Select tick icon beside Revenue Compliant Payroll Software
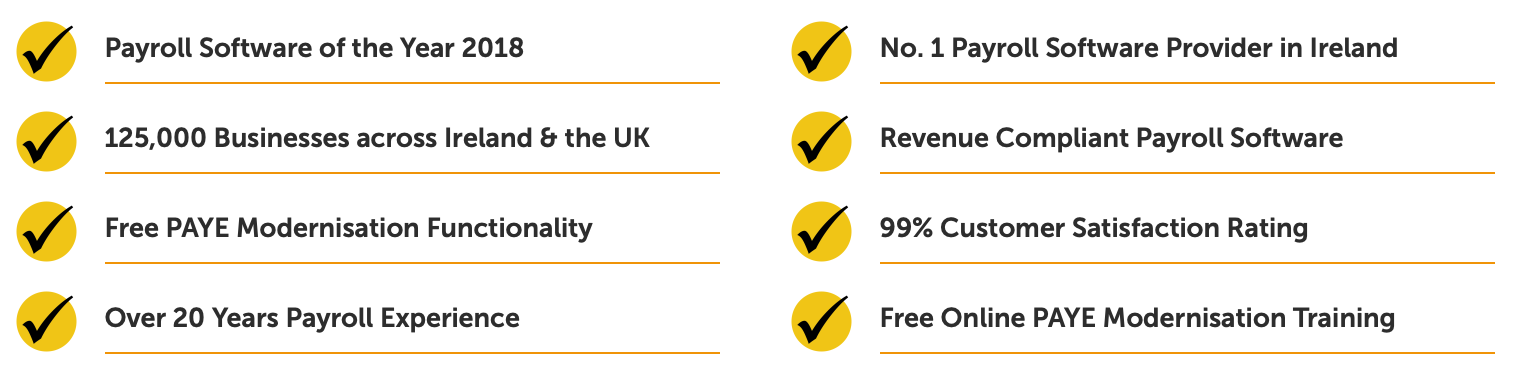The image size is (1521, 381). (x=821, y=141)
